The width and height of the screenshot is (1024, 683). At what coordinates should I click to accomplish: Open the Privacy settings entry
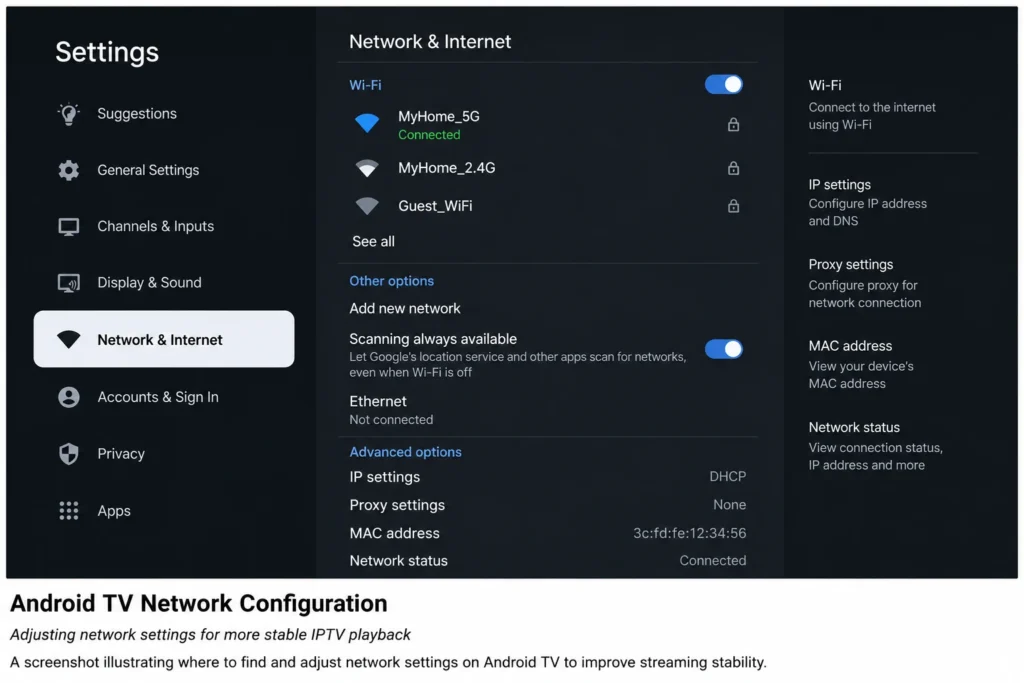coord(163,454)
